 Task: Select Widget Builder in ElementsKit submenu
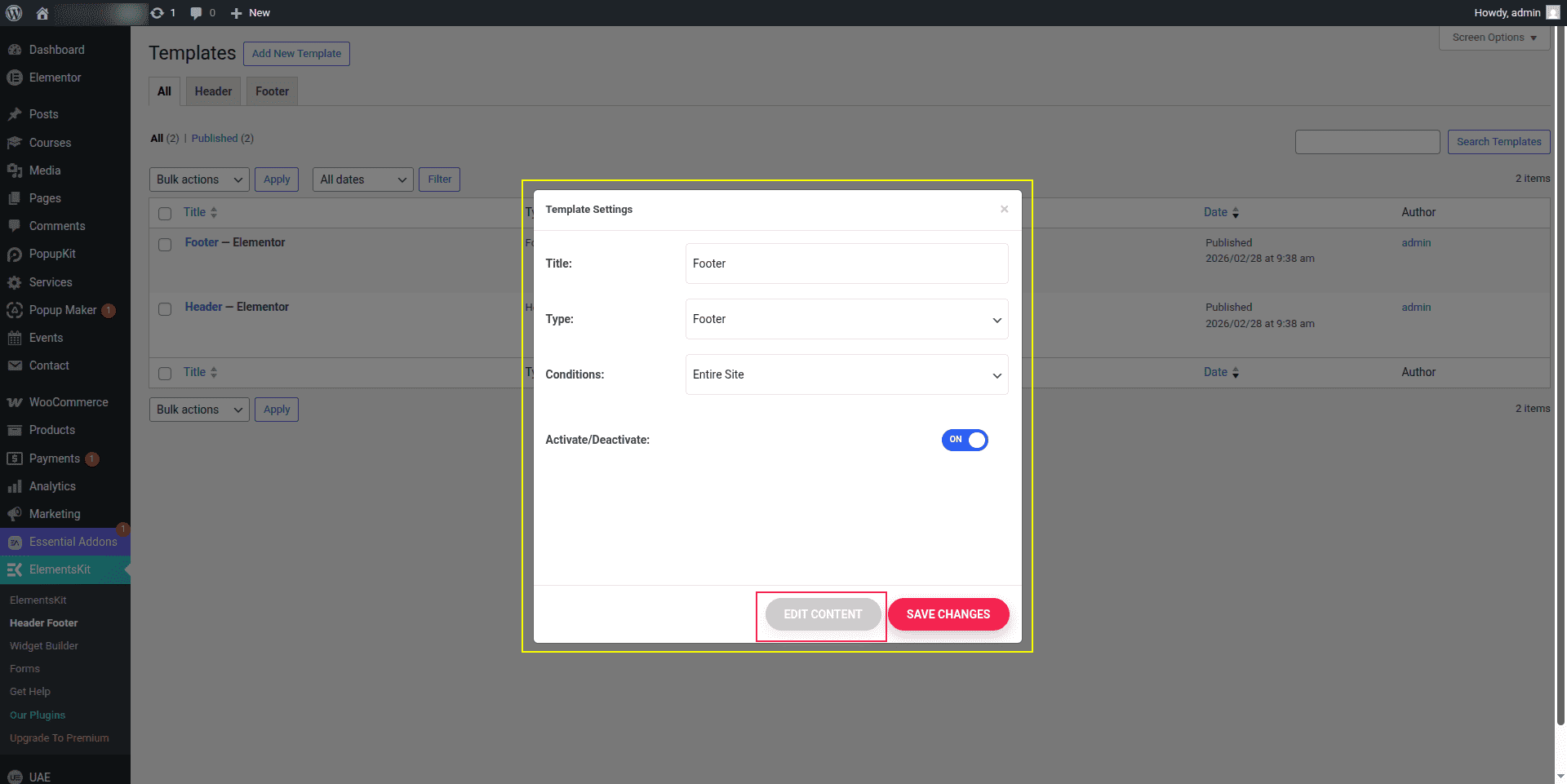pos(44,645)
